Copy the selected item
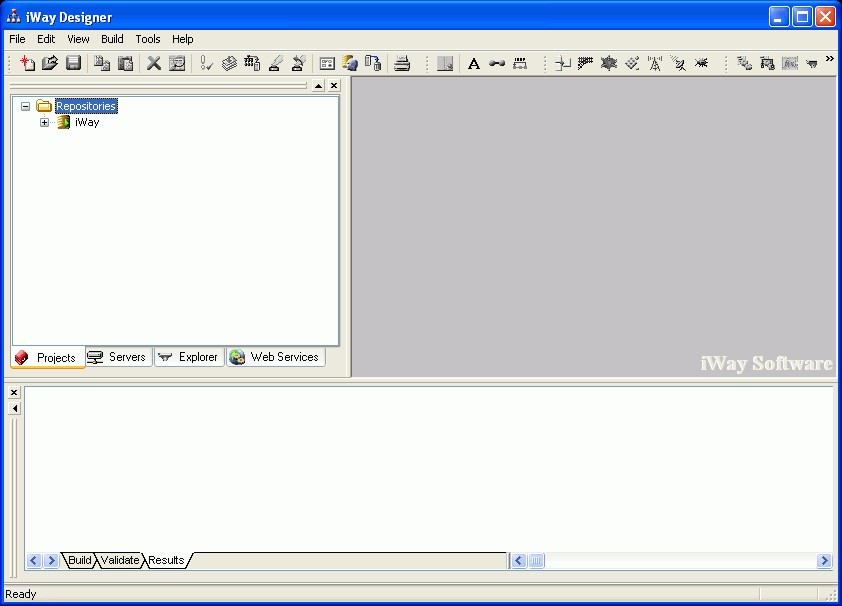The width and height of the screenshot is (842, 606). (101, 63)
